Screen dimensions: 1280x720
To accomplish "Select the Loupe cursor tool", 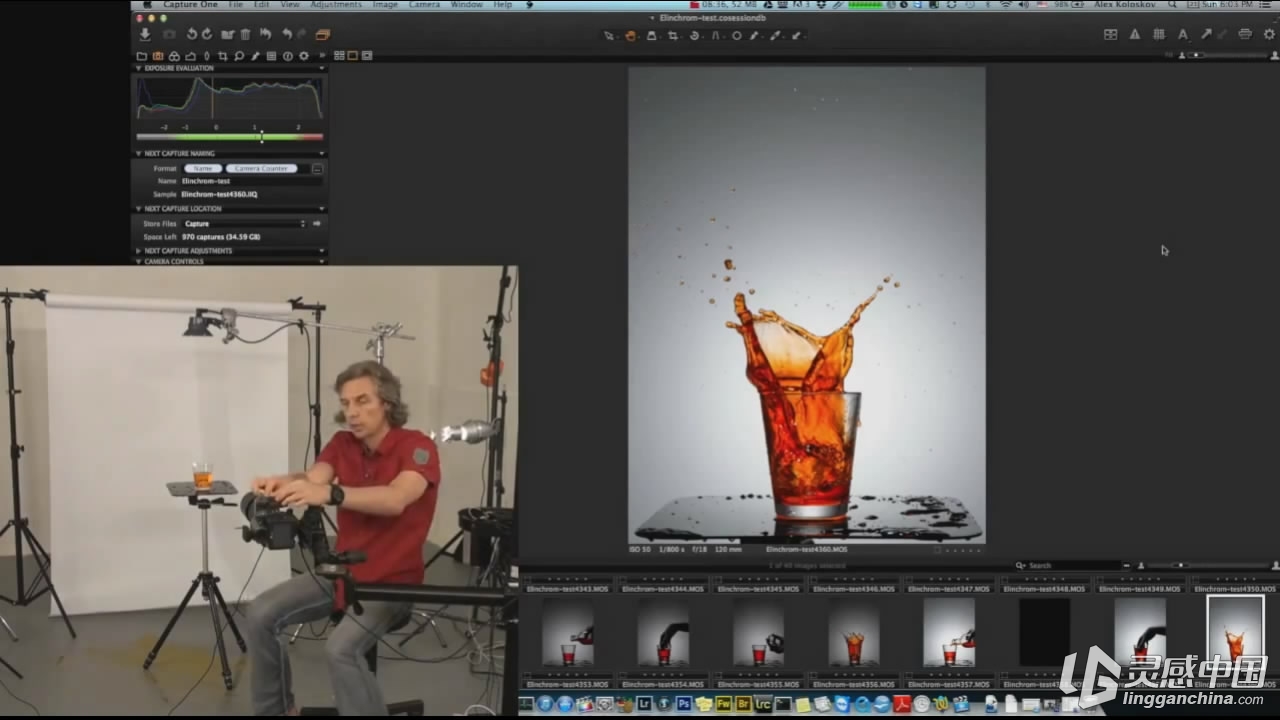I will tap(652, 36).
